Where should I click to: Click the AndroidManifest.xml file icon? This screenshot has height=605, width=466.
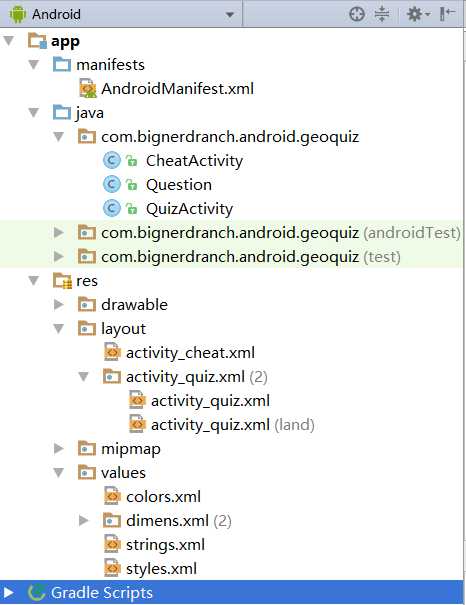click(88, 88)
